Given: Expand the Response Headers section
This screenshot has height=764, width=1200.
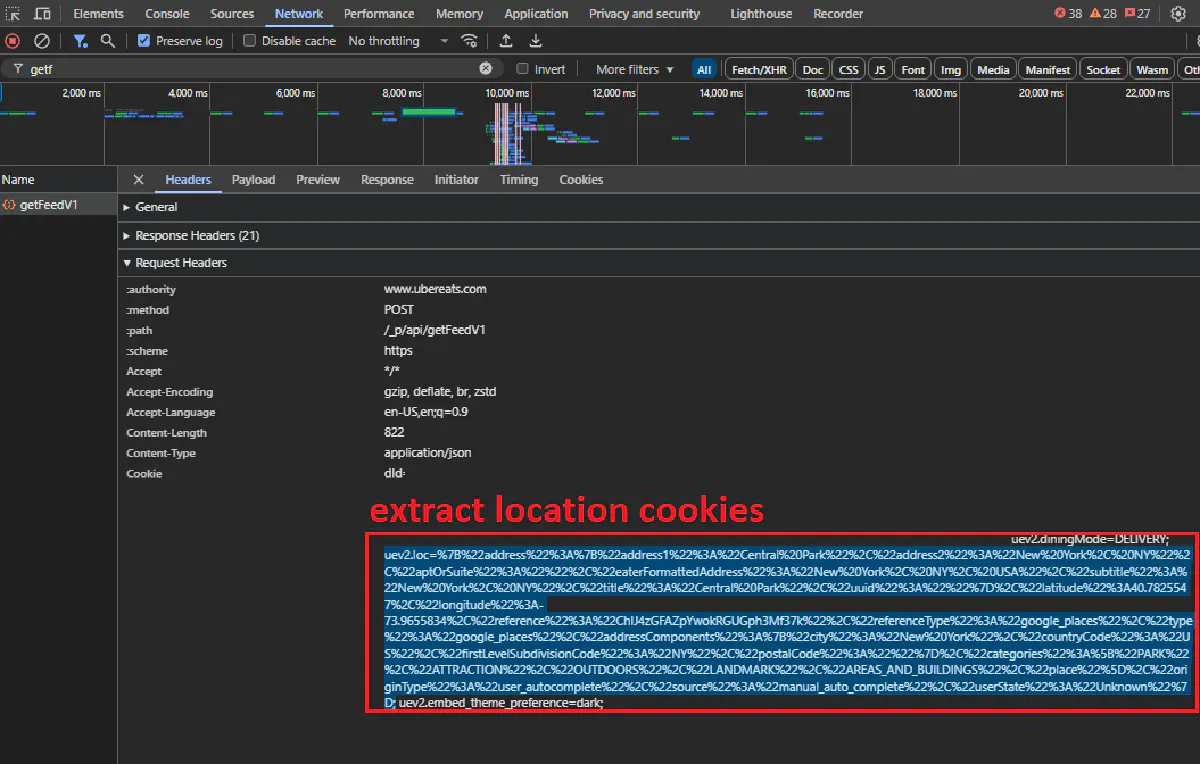Looking at the screenshot, I should click(197, 235).
